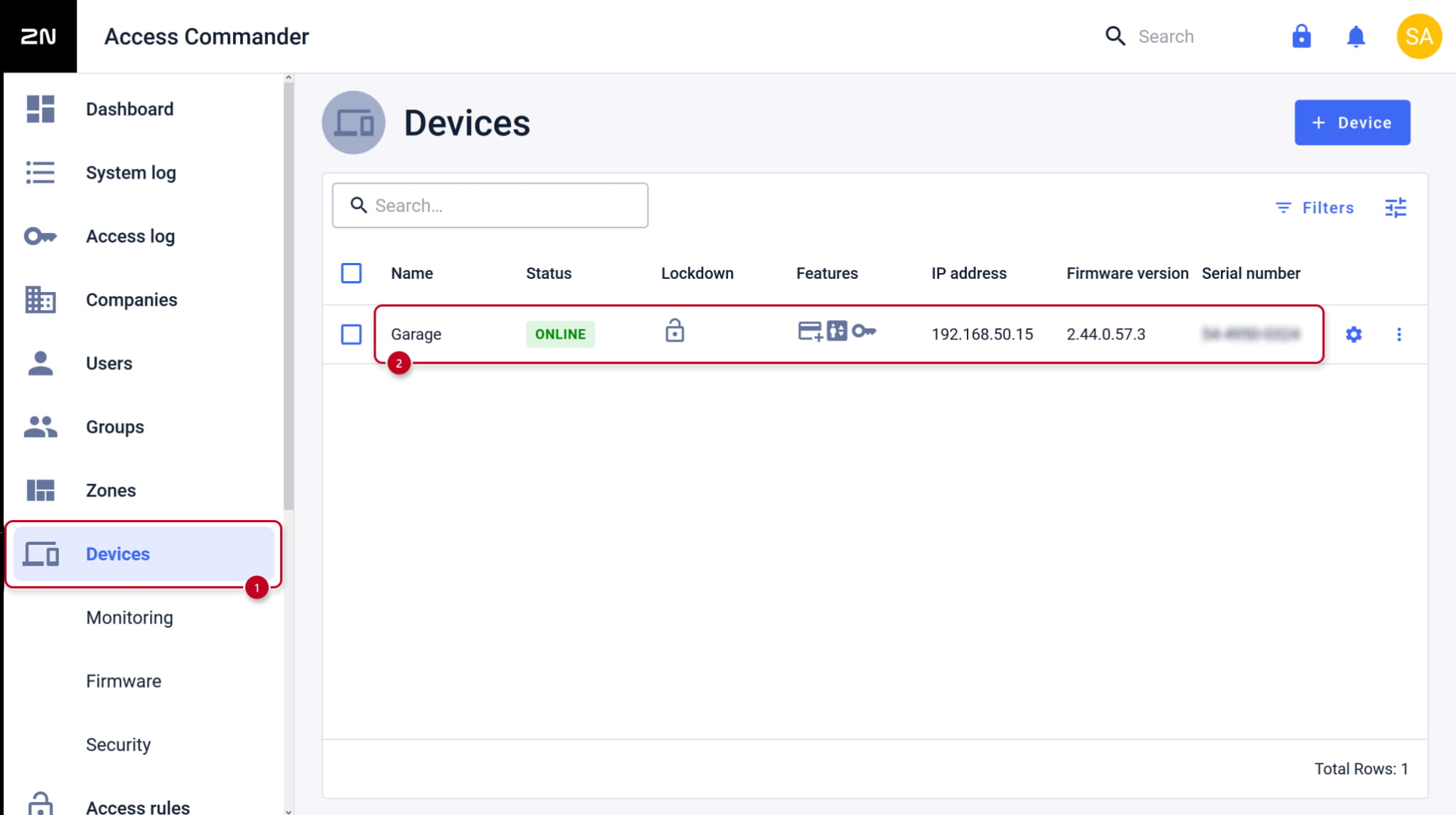
Task: Tick the Garage row checkbox
Action: (352, 334)
